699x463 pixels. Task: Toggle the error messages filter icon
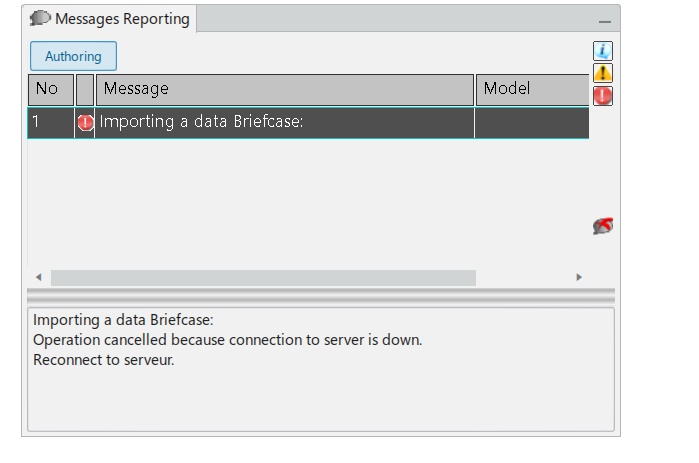pos(603,96)
